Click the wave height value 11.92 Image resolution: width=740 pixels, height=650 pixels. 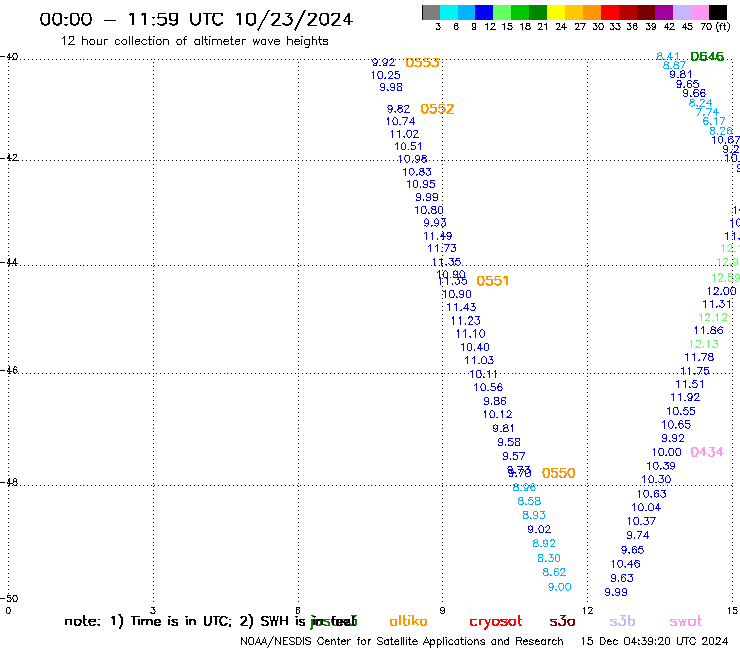click(x=685, y=397)
